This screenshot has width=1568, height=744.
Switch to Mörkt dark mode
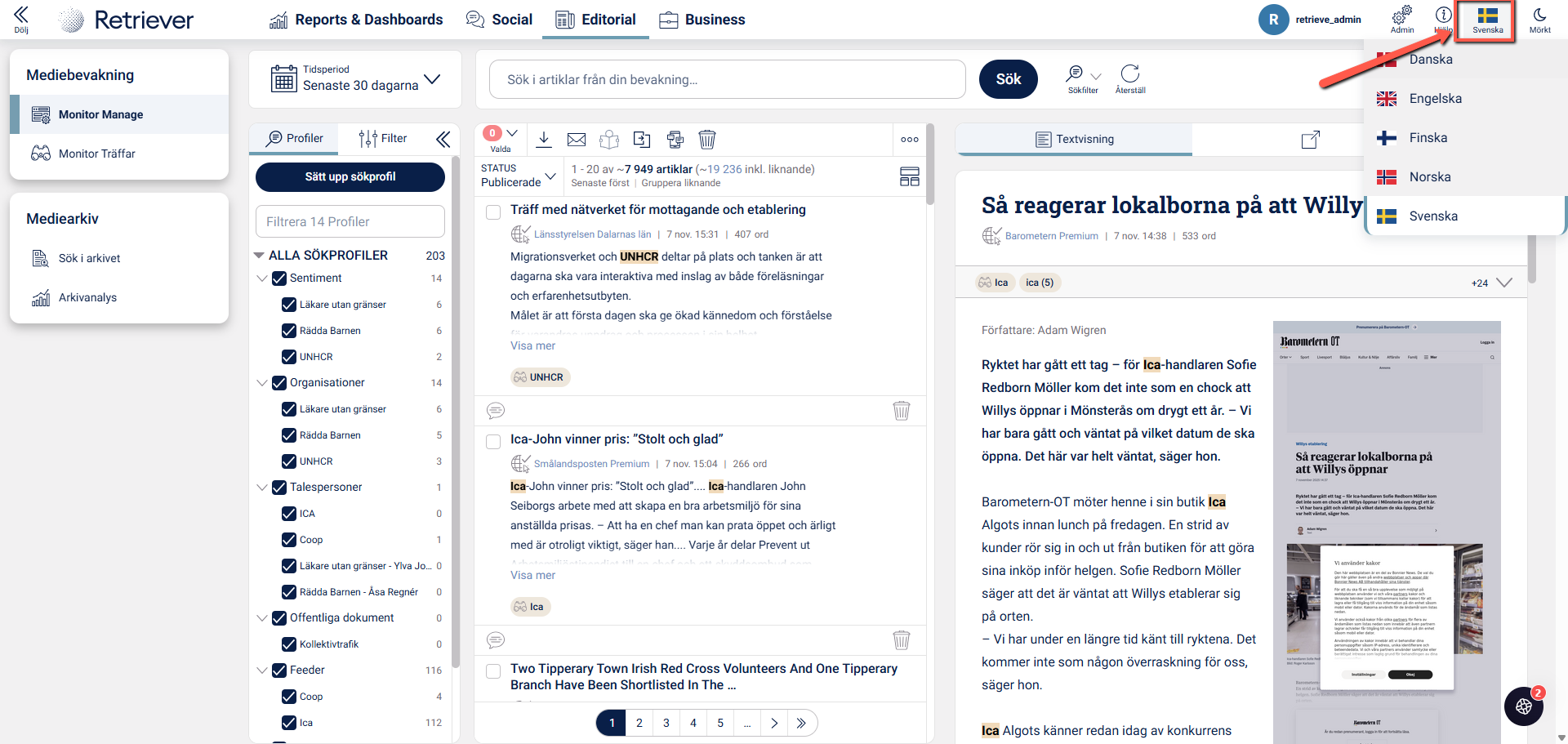coord(1539,19)
